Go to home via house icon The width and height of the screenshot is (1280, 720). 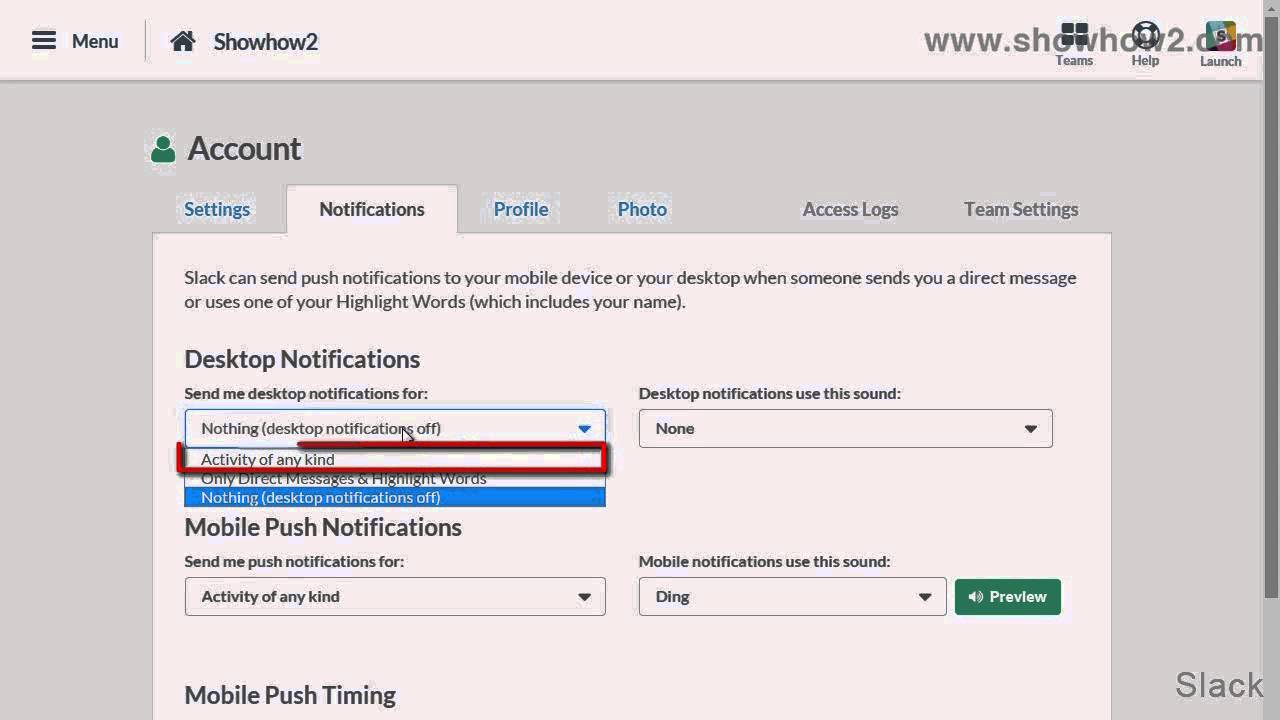click(x=182, y=41)
